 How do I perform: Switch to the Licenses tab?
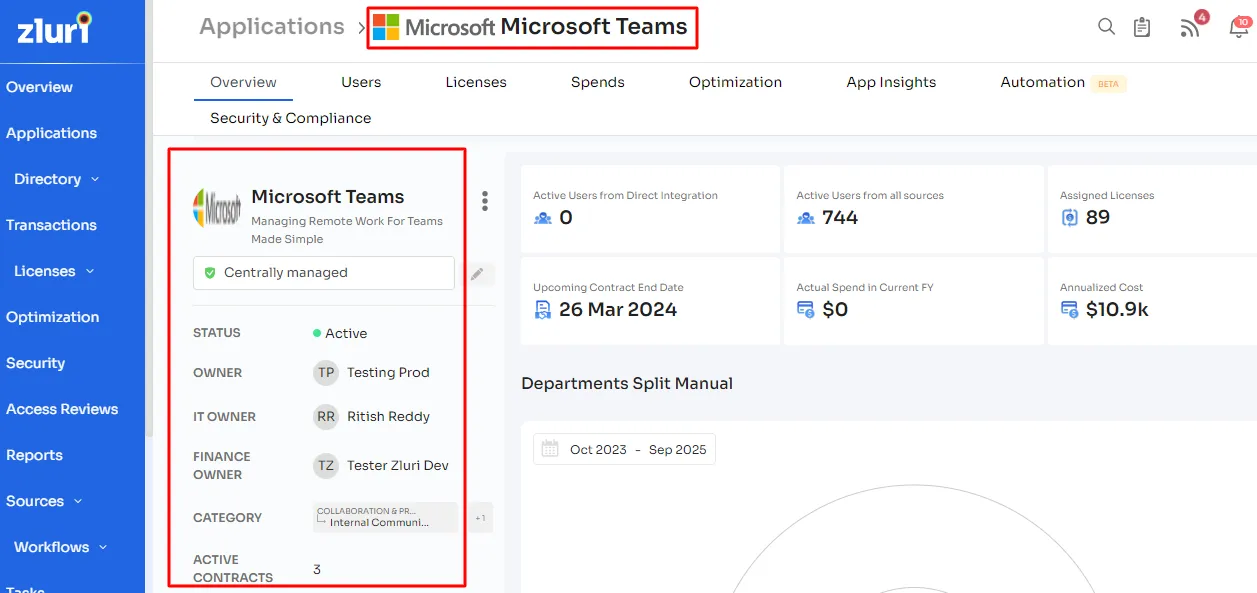click(476, 82)
